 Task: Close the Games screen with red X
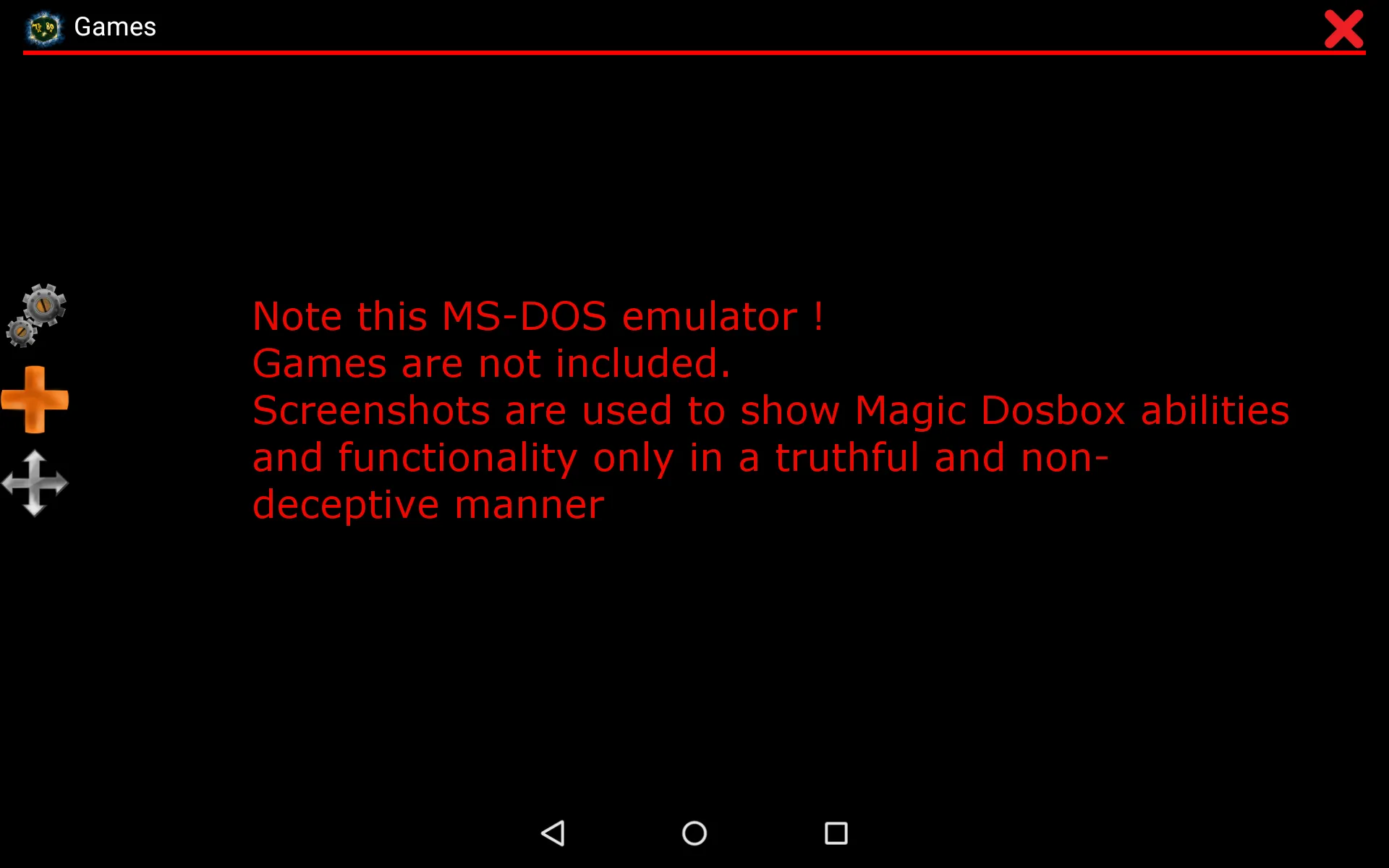pyautogui.click(x=1343, y=29)
